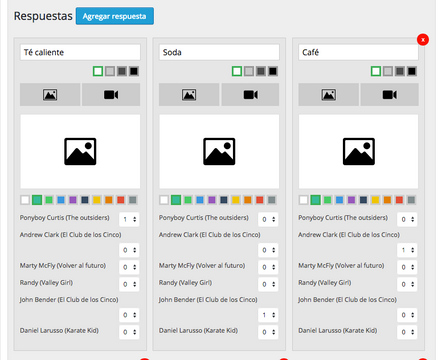The image size is (442, 360).
Task: Adjust Andrew Clark score stepper in Té caliente
Action: [x=129, y=250]
